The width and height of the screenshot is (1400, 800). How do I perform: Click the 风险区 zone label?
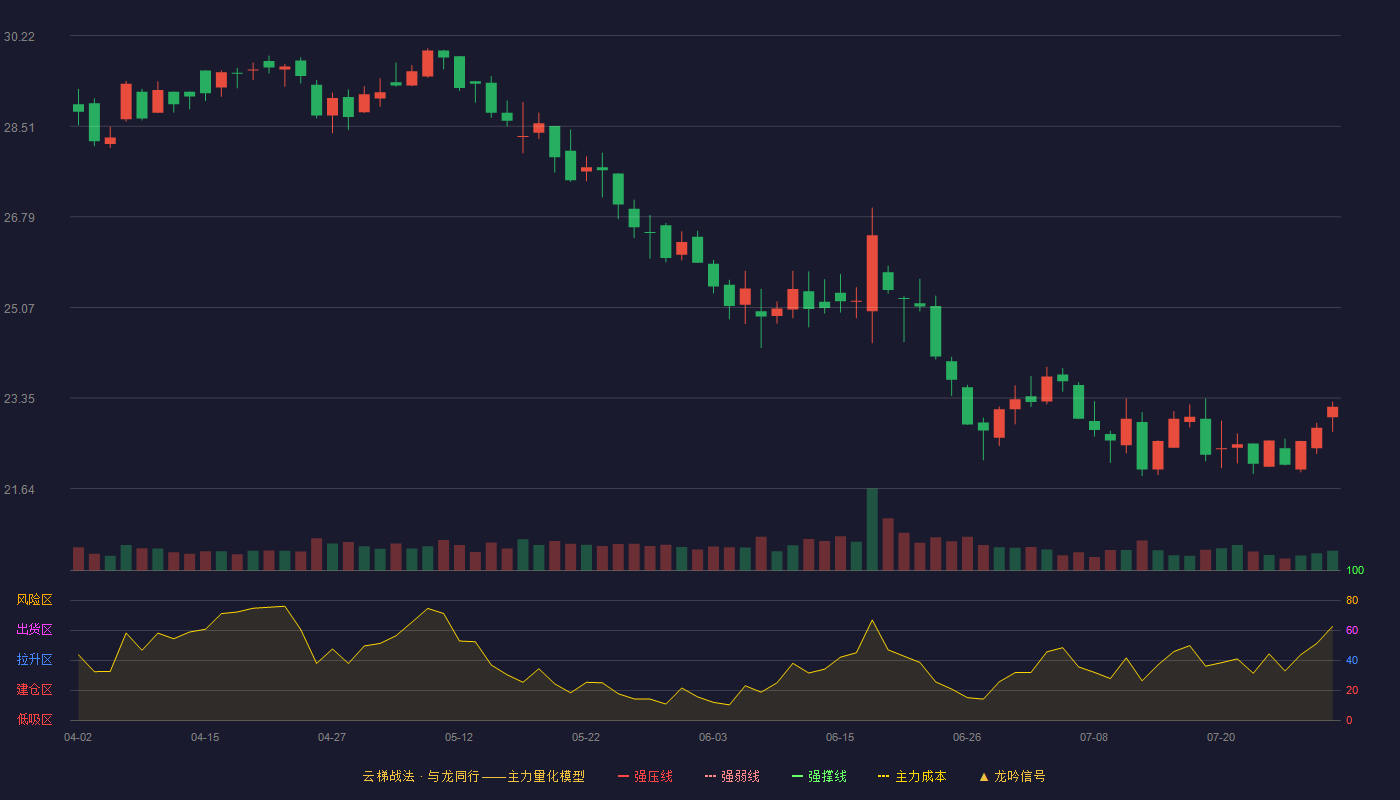tap(35, 600)
